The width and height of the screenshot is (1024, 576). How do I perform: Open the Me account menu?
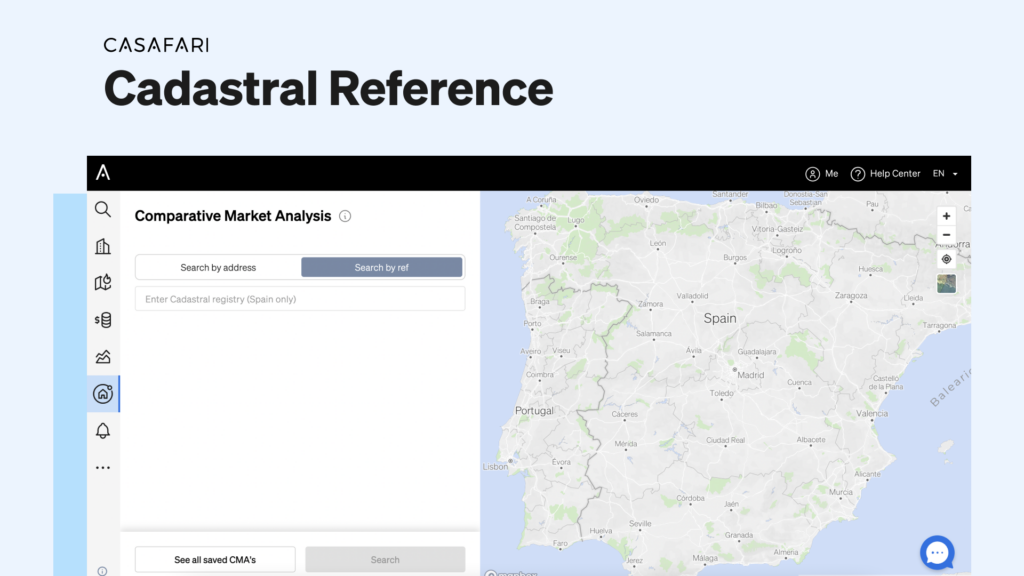click(x=822, y=173)
